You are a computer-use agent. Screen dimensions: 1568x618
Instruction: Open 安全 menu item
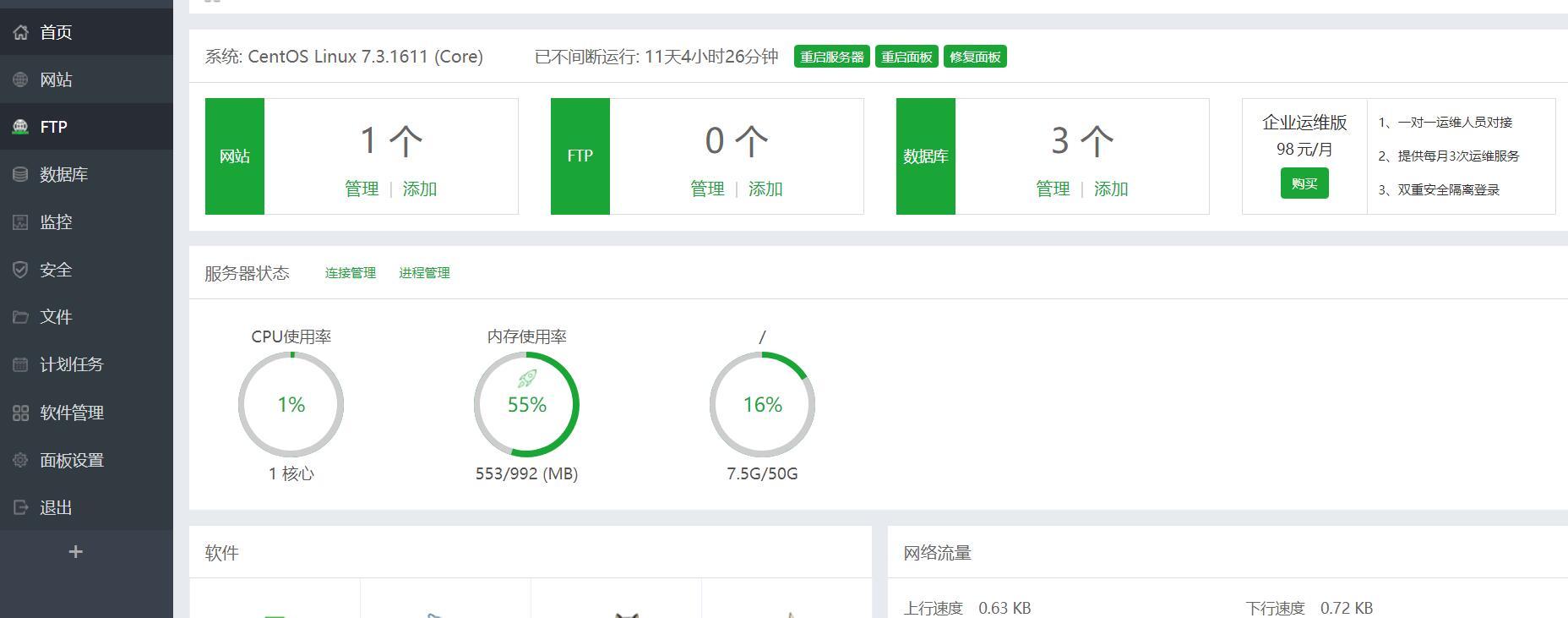pos(86,270)
